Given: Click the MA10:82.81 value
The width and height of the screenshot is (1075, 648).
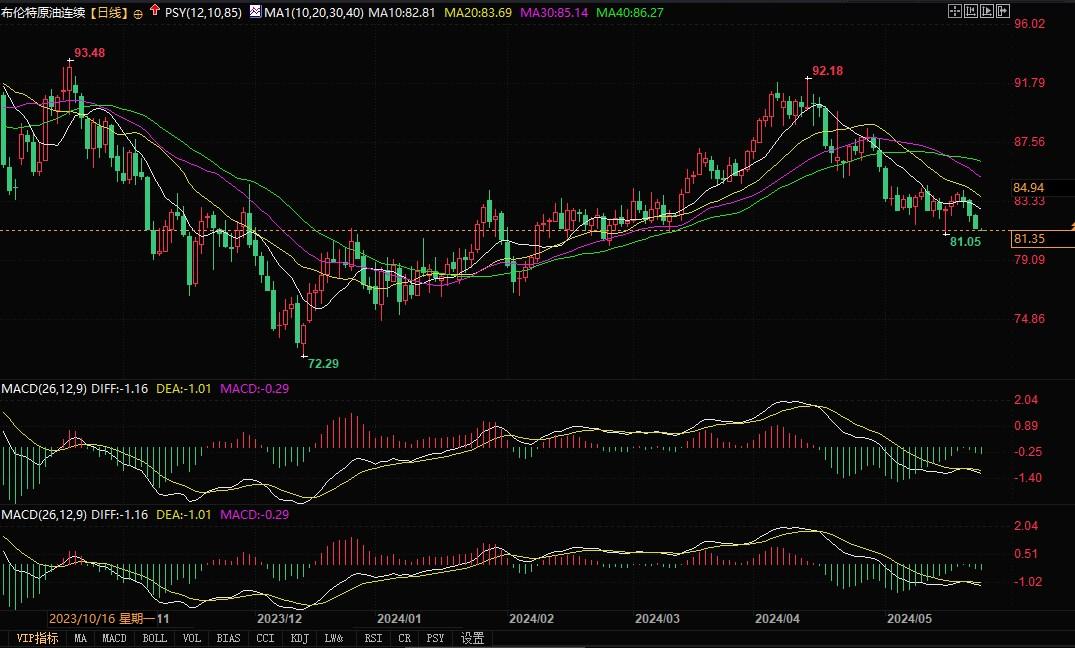Looking at the screenshot, I should click(402, 12).
